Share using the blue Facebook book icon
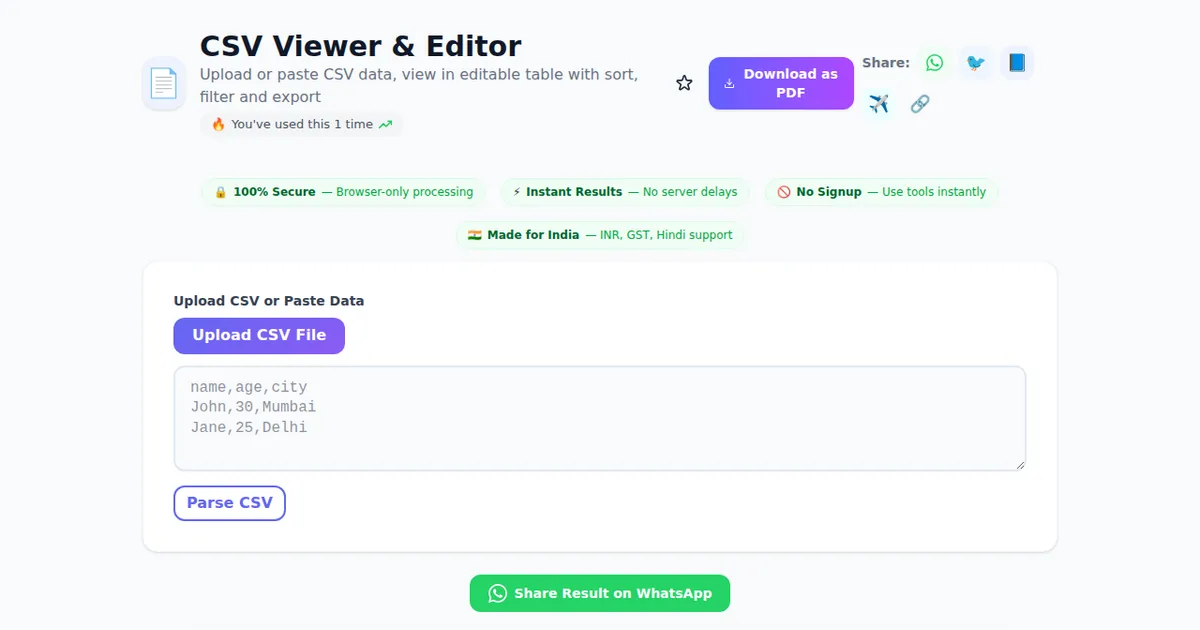This screenshot has width=1200, height=630. (1016, 62)
